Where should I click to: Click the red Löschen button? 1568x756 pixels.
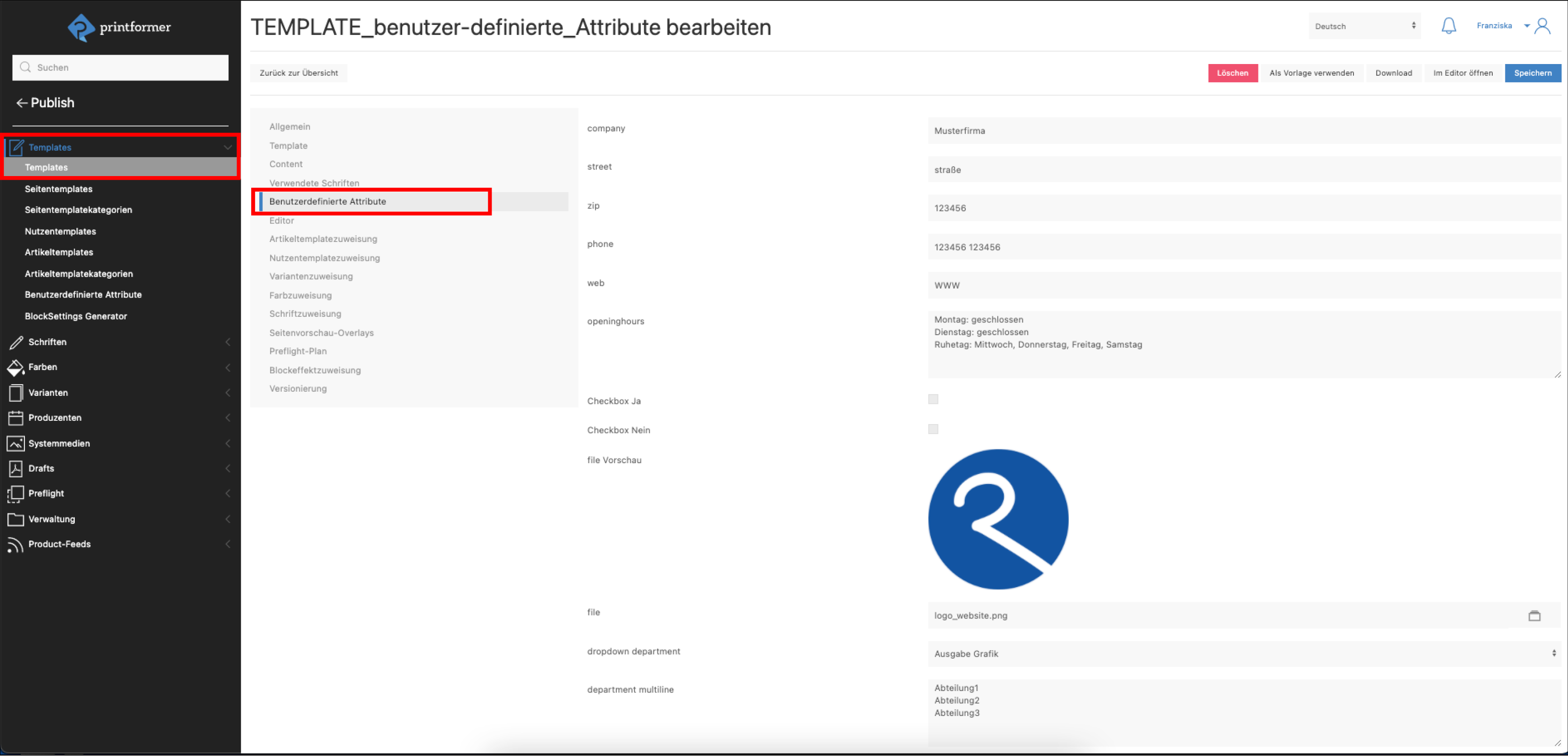[x=1232, y=73]
